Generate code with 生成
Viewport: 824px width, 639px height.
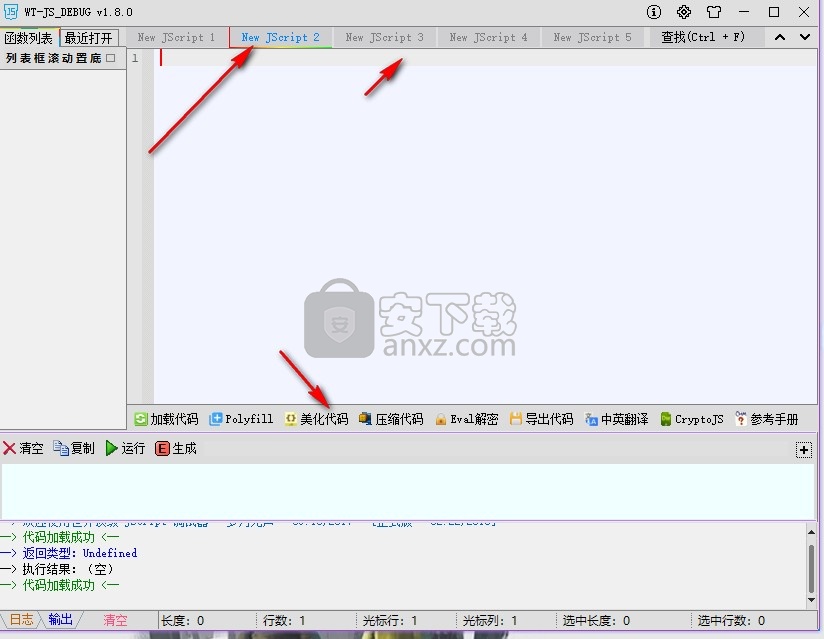coord(176,448)
